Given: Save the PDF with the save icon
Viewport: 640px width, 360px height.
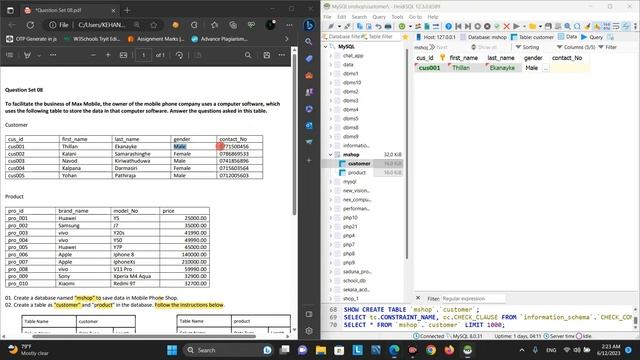Looking at the screenshot, I should tap(267, 55).
